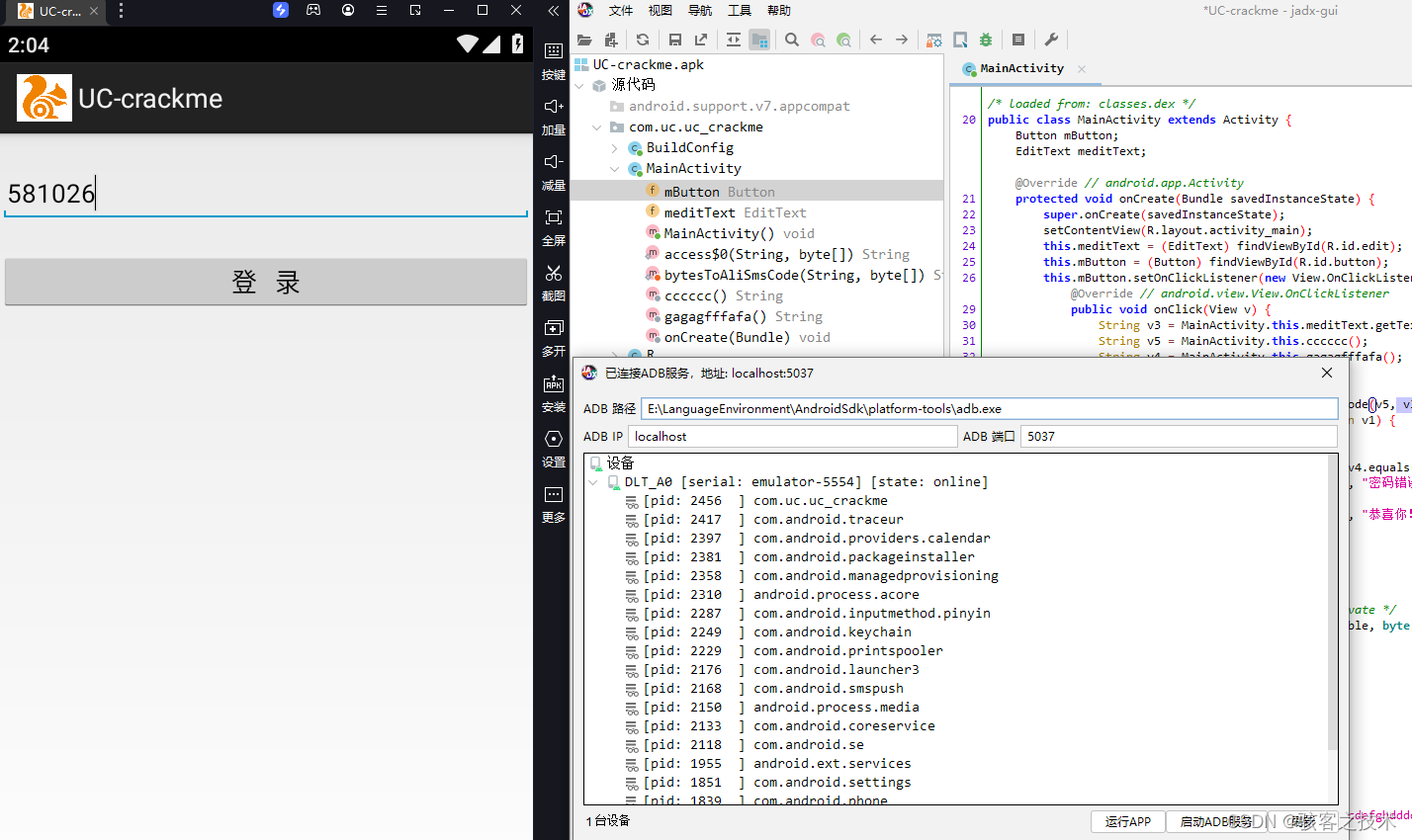Click the reload/sync toolbar icon
The width and height of the screenshot is (1412, 840).
(643, 40)
